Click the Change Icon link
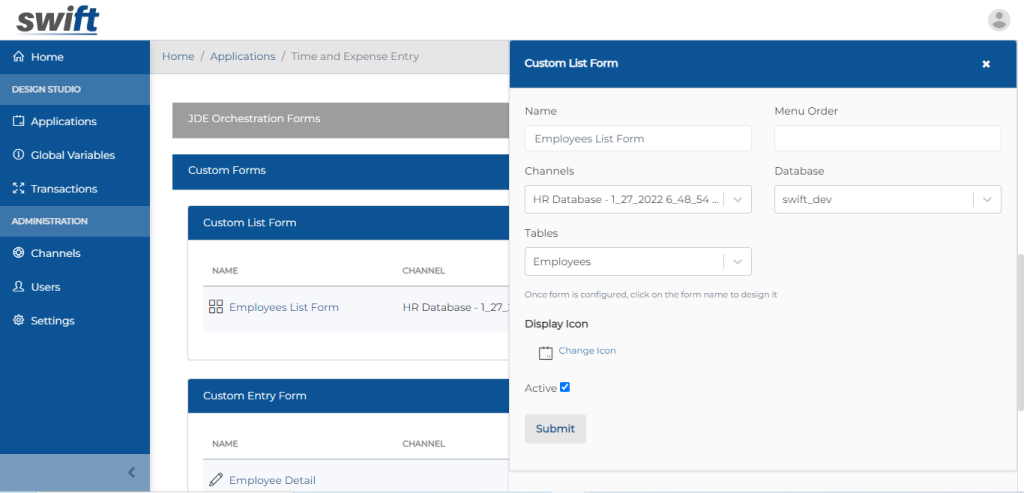1024x493 pixels. click(587, 351)
